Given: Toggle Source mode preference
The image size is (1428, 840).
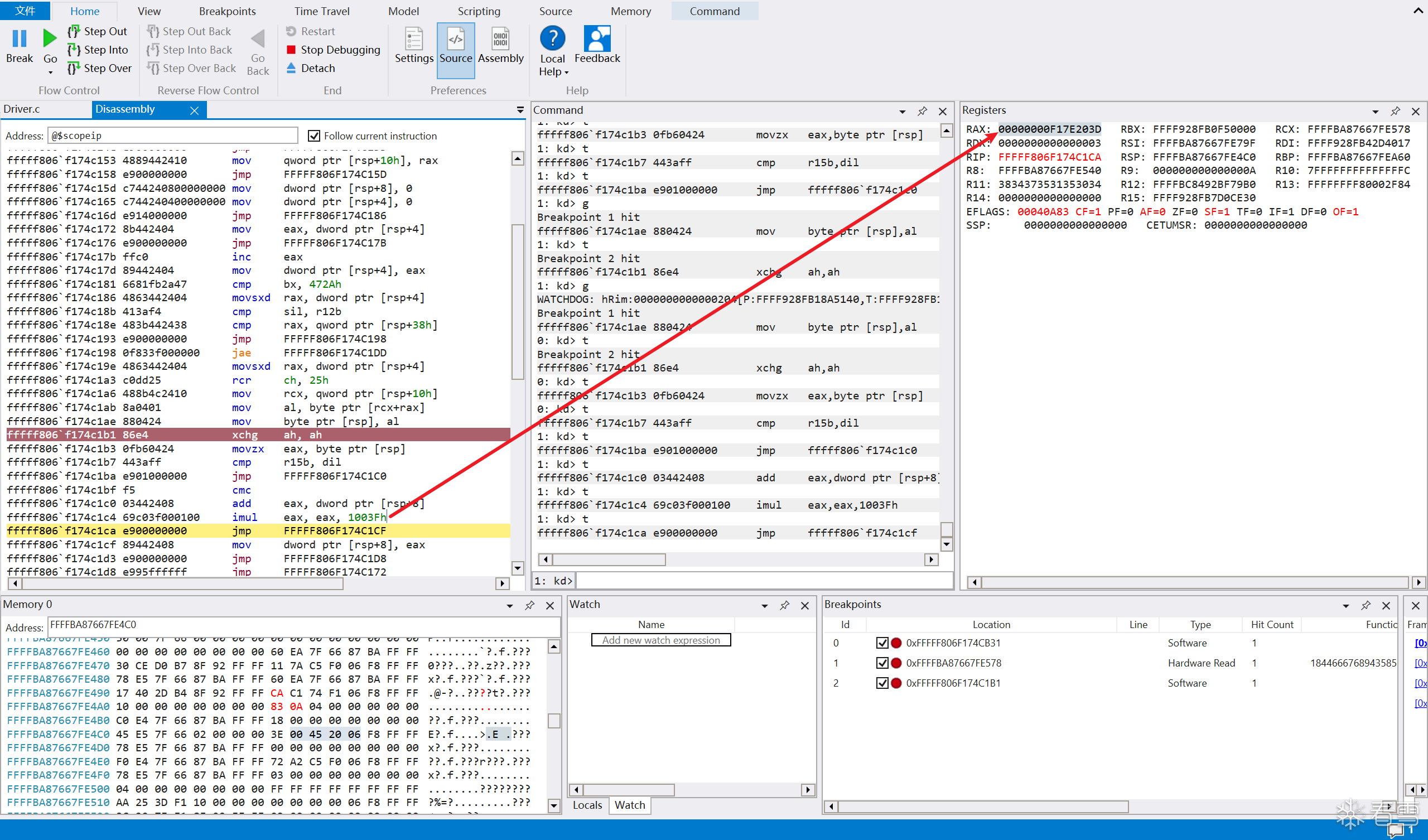Looking at the screenshot, I should click(x=456, y=50).
